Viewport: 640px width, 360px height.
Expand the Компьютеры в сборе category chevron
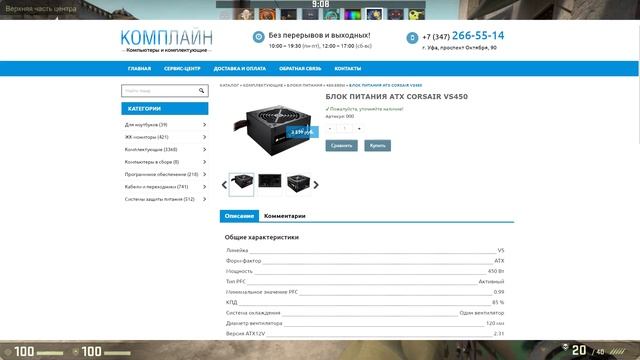204,162
